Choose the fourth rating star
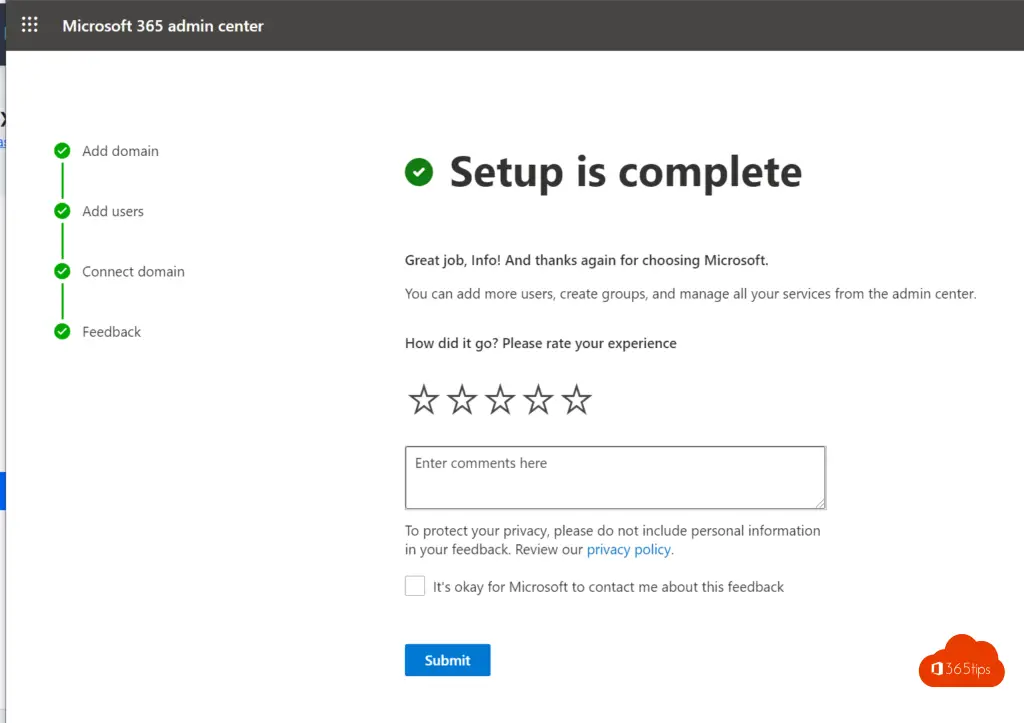The image size is (1024, 723). (538, 401)
